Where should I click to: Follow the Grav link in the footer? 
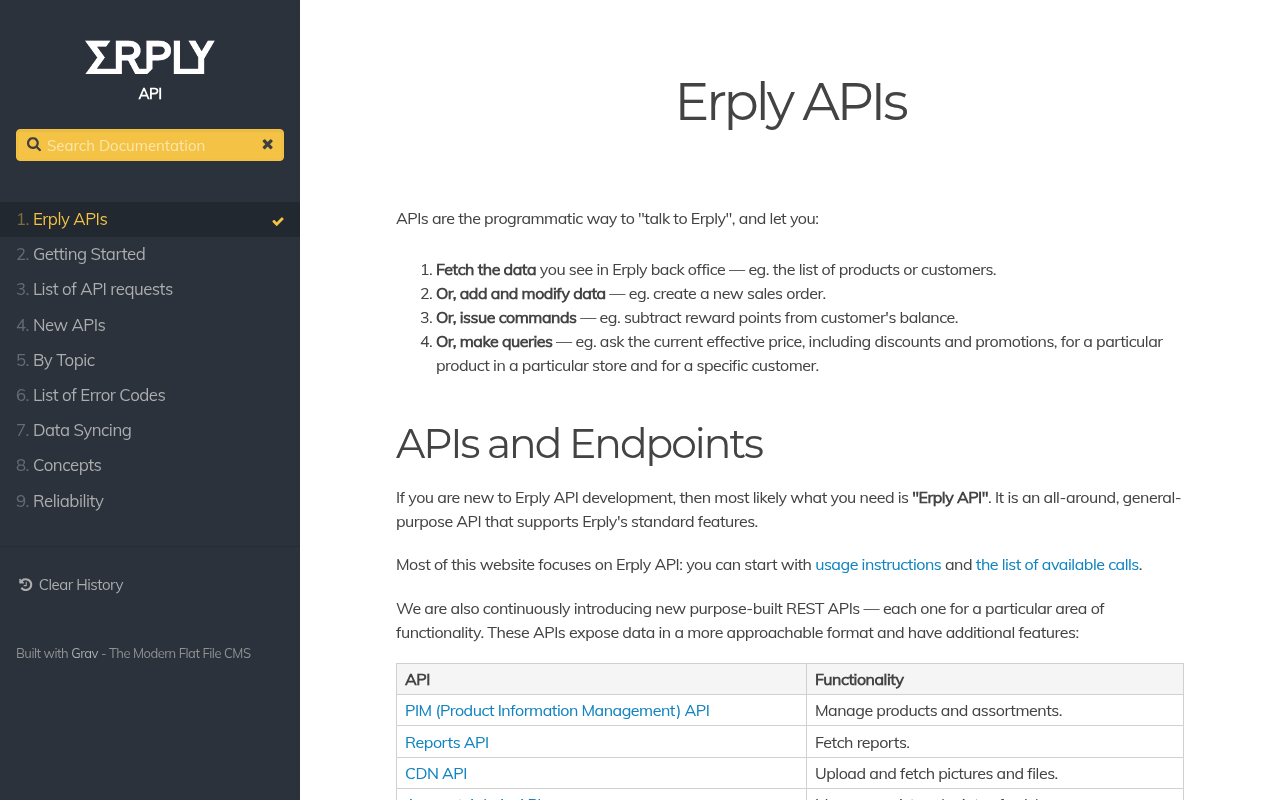coord(85,653)
